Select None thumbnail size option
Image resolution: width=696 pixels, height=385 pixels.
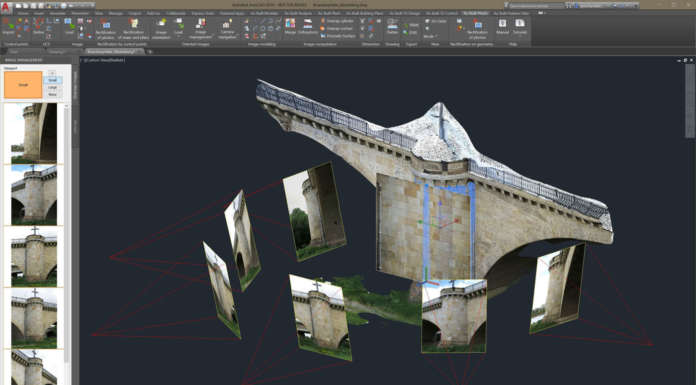pos(52,95)
